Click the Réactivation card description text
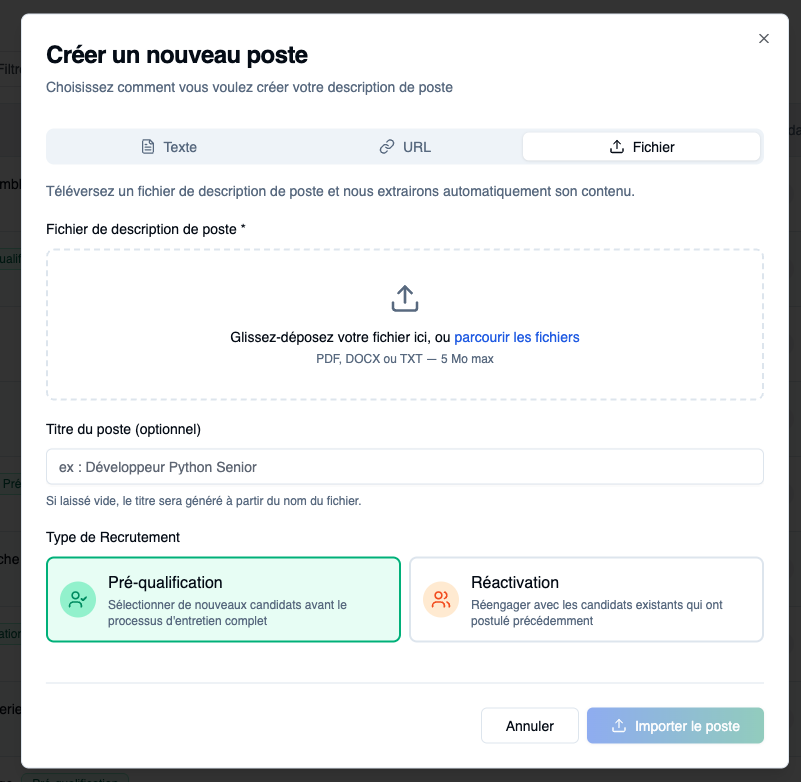The width and height of the screenshot is (801, 782). click(x=597, y=613)
